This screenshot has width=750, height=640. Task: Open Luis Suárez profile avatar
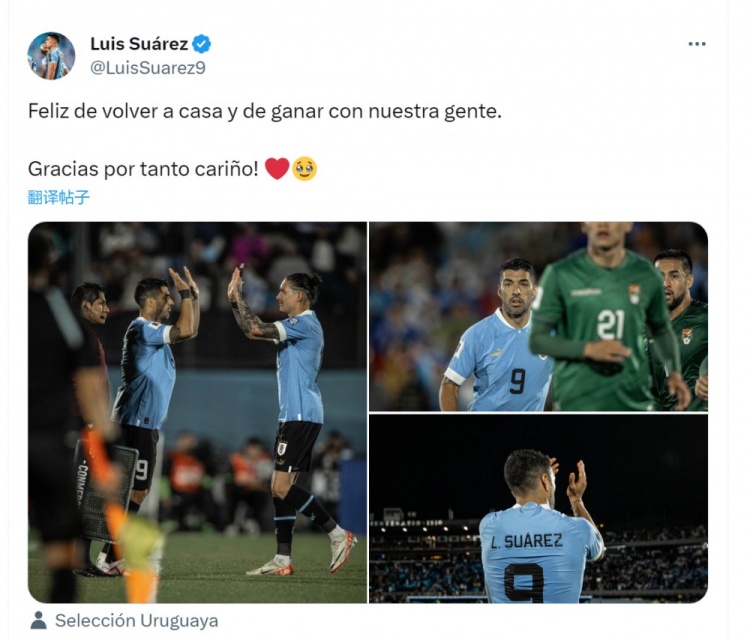pyautogui.click(x=51, y=56)
